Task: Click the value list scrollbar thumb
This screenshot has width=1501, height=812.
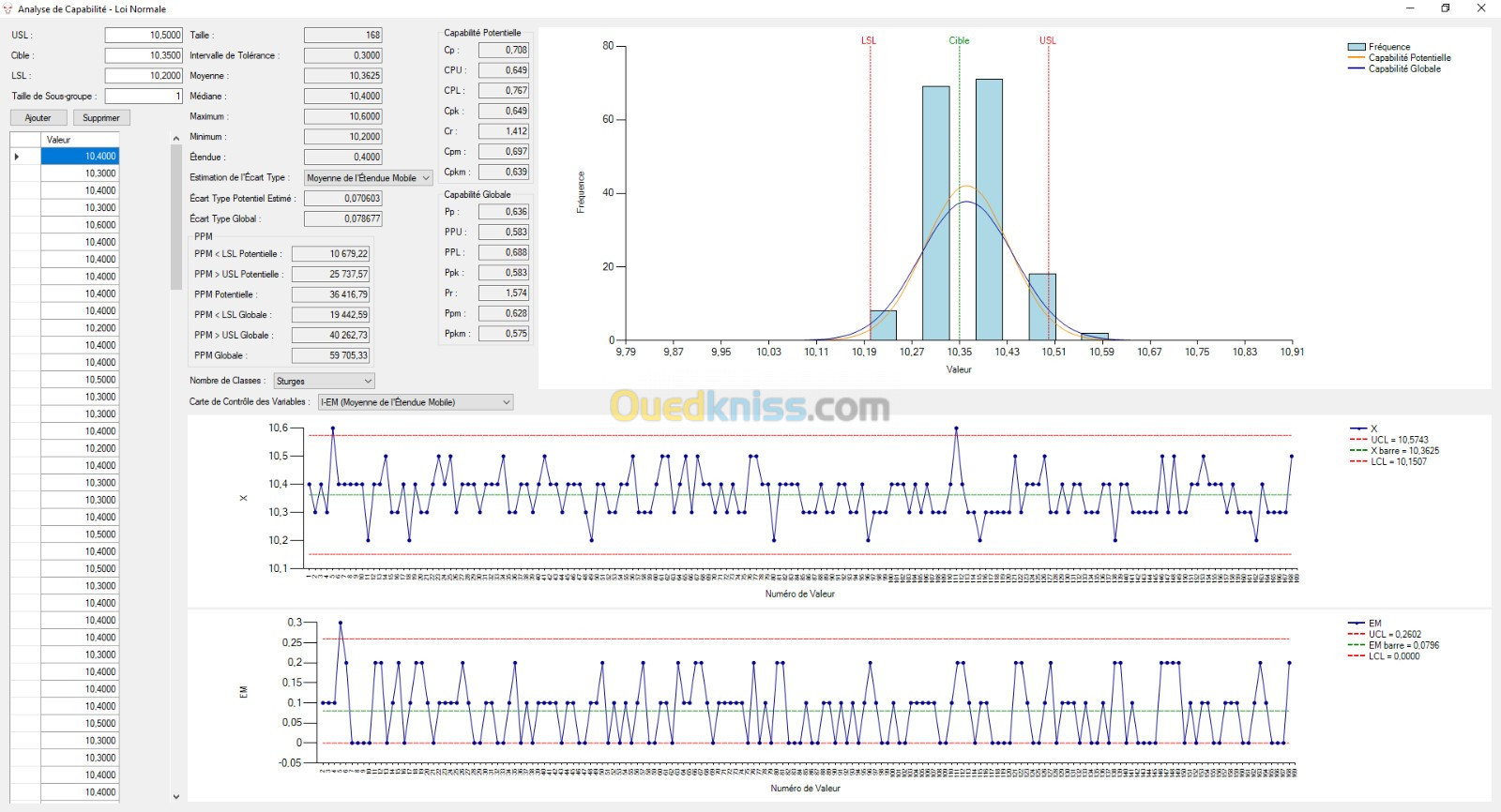Action: click(x=175, y=218)
